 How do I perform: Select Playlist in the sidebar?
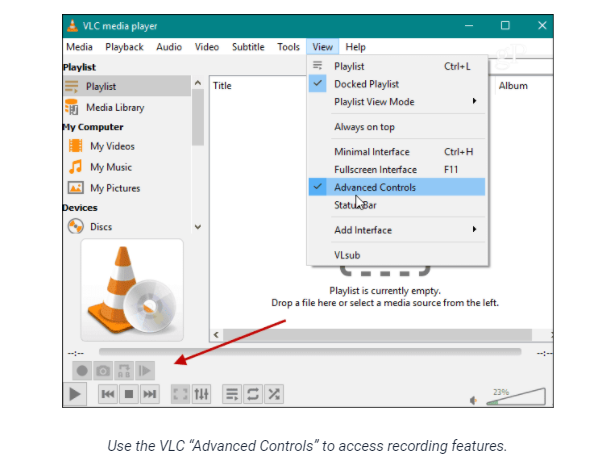(127, 86)
